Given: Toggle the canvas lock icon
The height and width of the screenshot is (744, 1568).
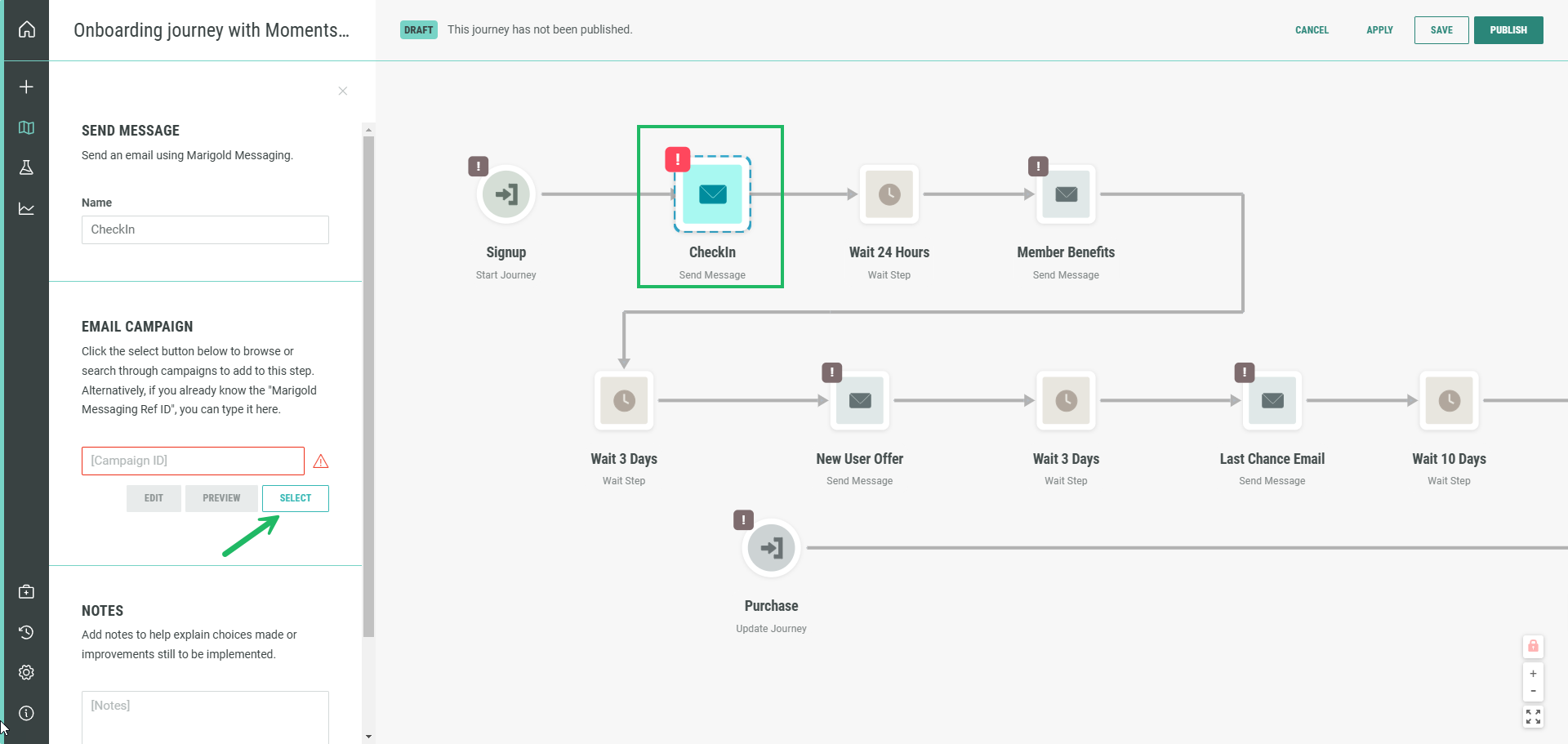Looking at the screenshot, I should [1533, 646].
